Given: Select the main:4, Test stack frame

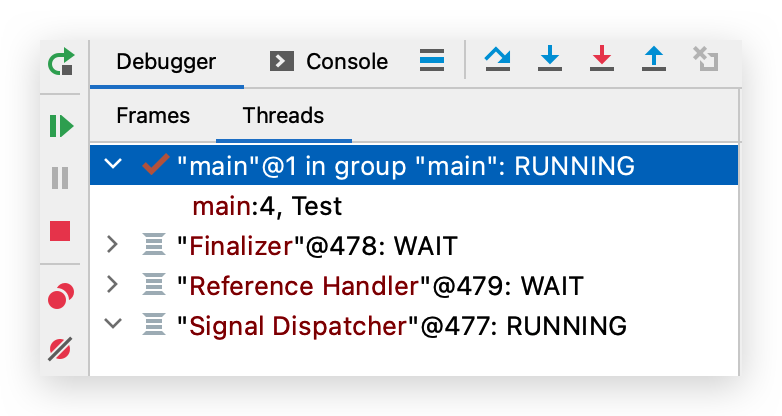Looking at the screenshot, I should point(266,206).
